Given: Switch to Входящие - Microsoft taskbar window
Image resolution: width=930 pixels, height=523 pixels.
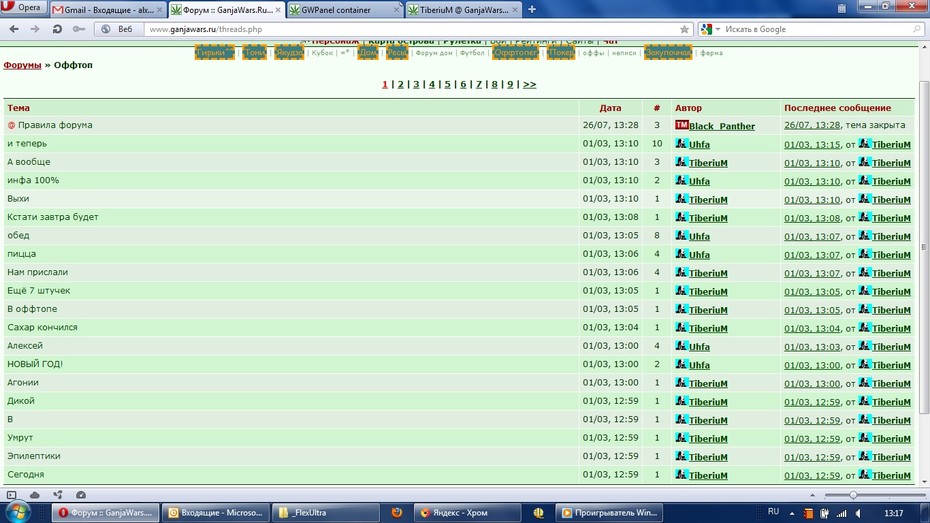Looking at the screenshot, I should (x=216, y=513).
